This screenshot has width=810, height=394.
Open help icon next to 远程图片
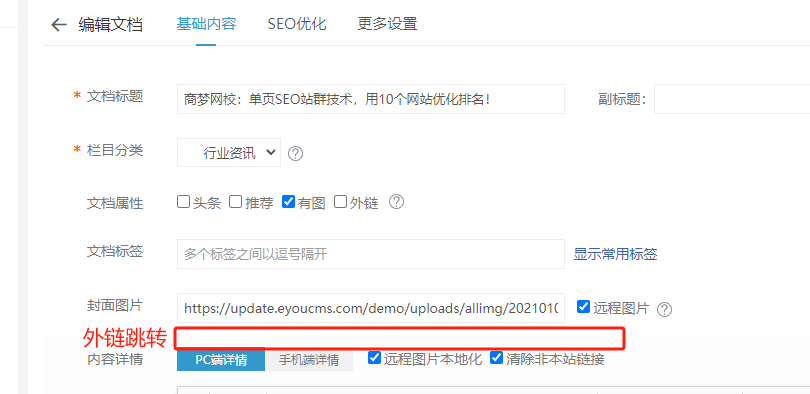point(664,309)
